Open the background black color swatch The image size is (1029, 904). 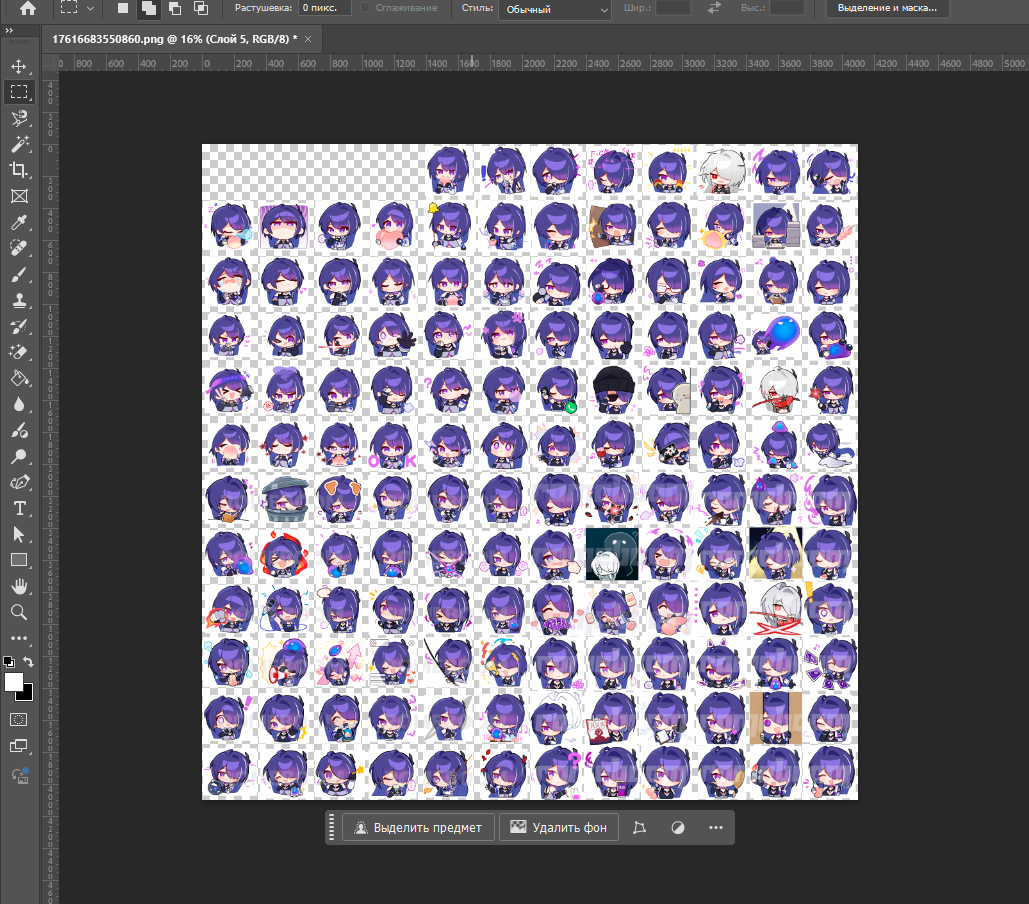tap(27, 694)
